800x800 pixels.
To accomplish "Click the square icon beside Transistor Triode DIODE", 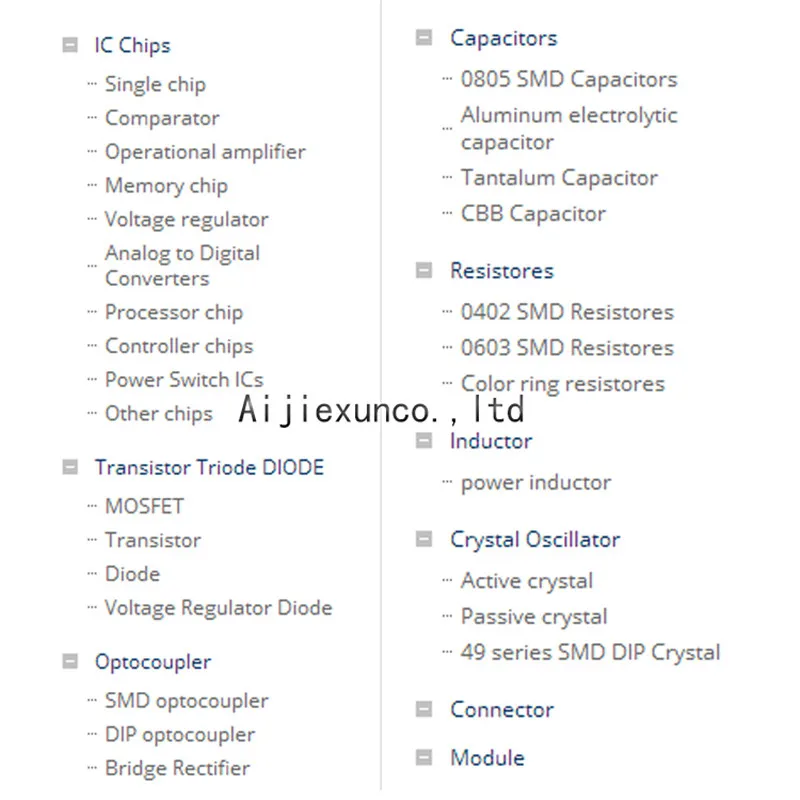I will (69, 467).
